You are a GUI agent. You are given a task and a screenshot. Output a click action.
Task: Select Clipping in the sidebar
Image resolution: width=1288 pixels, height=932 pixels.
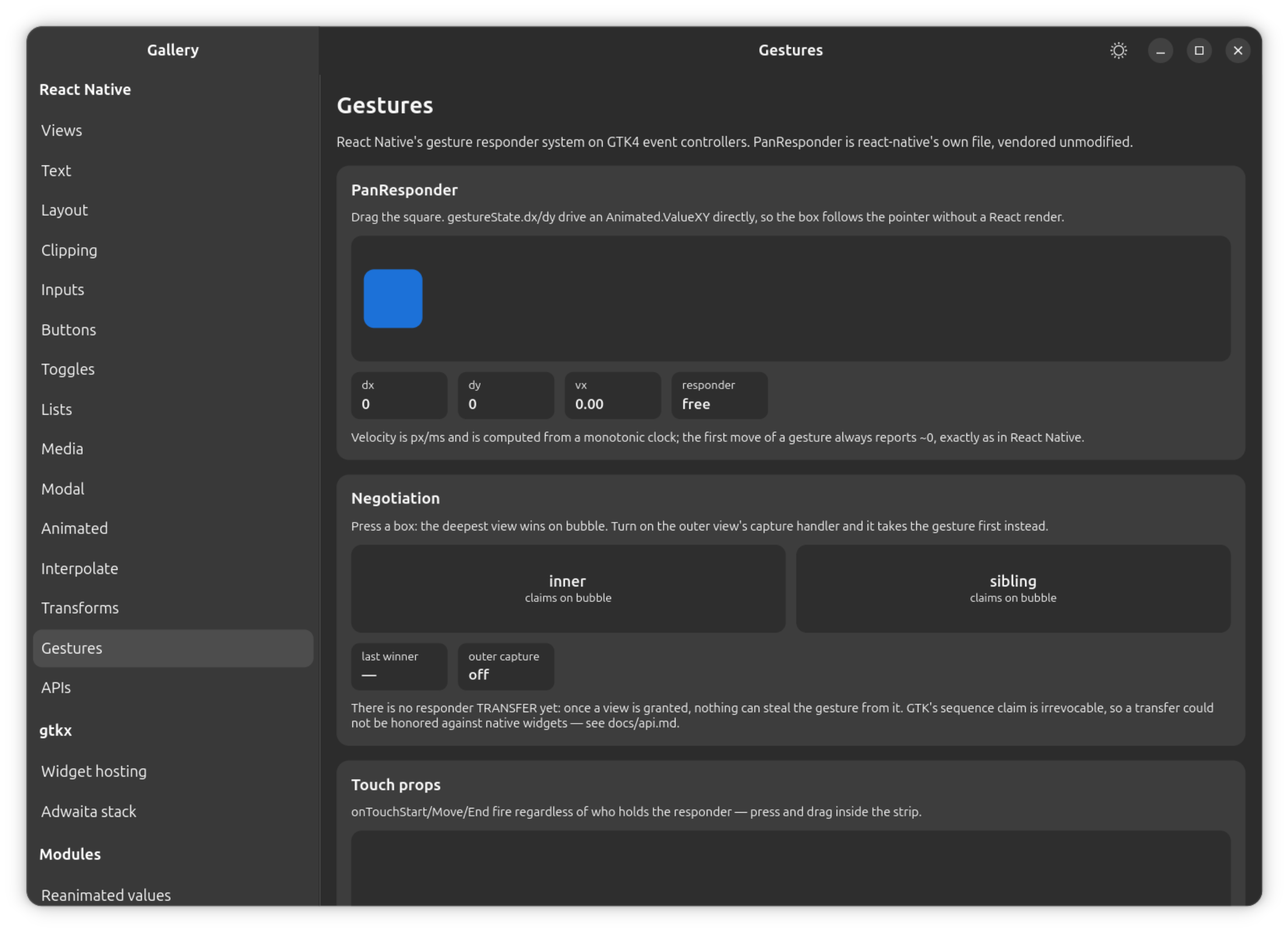tap(173, 250)
